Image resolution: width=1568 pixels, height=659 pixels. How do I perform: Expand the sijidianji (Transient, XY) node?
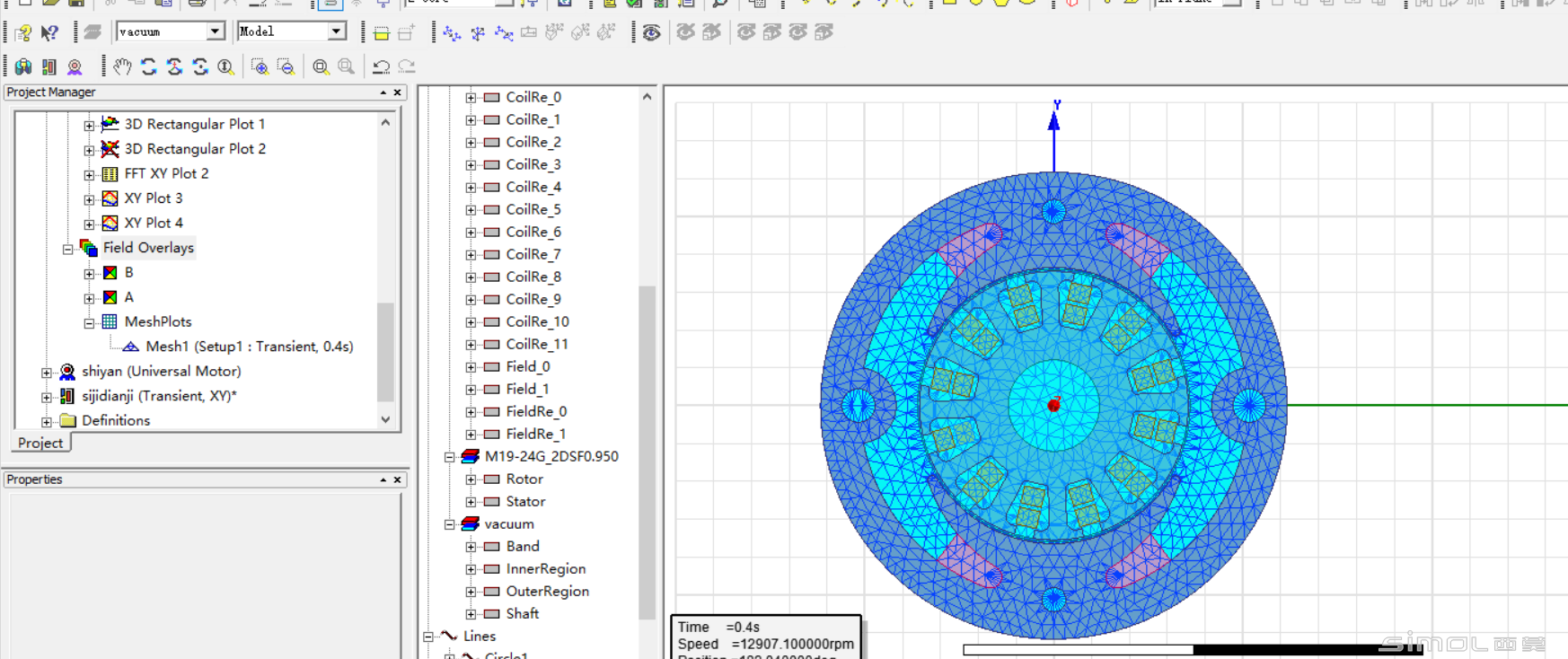[46, 397]
